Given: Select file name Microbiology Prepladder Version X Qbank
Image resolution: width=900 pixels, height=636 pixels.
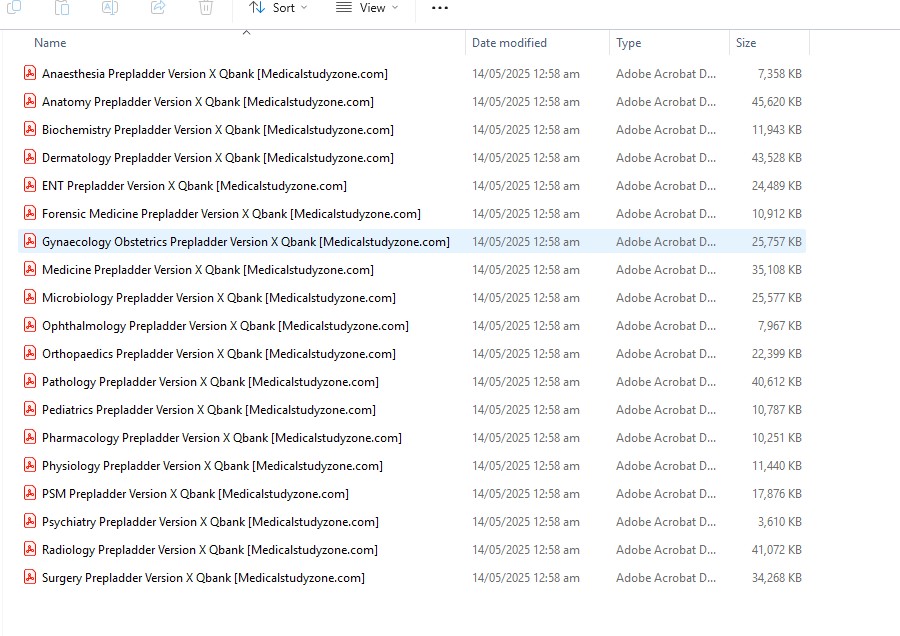Looking at the screenshot, I should (219, 298).
